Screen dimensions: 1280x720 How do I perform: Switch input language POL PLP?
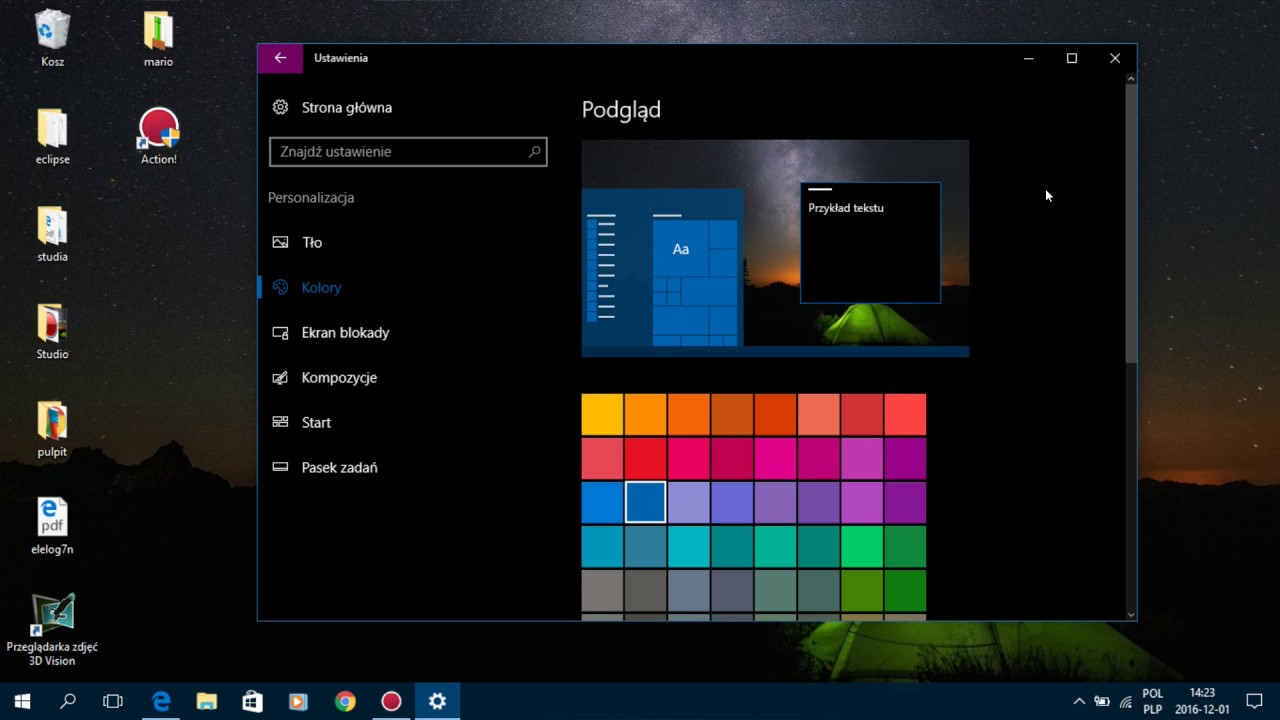click(1153, 701)
